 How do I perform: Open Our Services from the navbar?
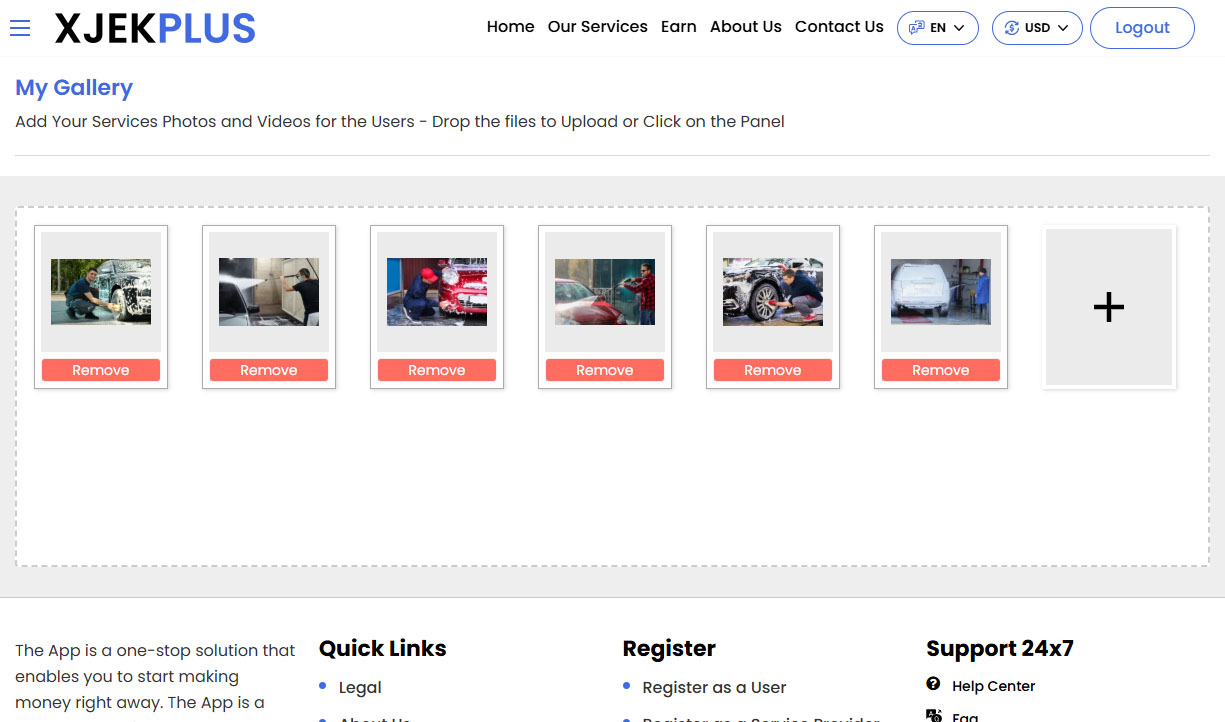[x=597, y=27]
